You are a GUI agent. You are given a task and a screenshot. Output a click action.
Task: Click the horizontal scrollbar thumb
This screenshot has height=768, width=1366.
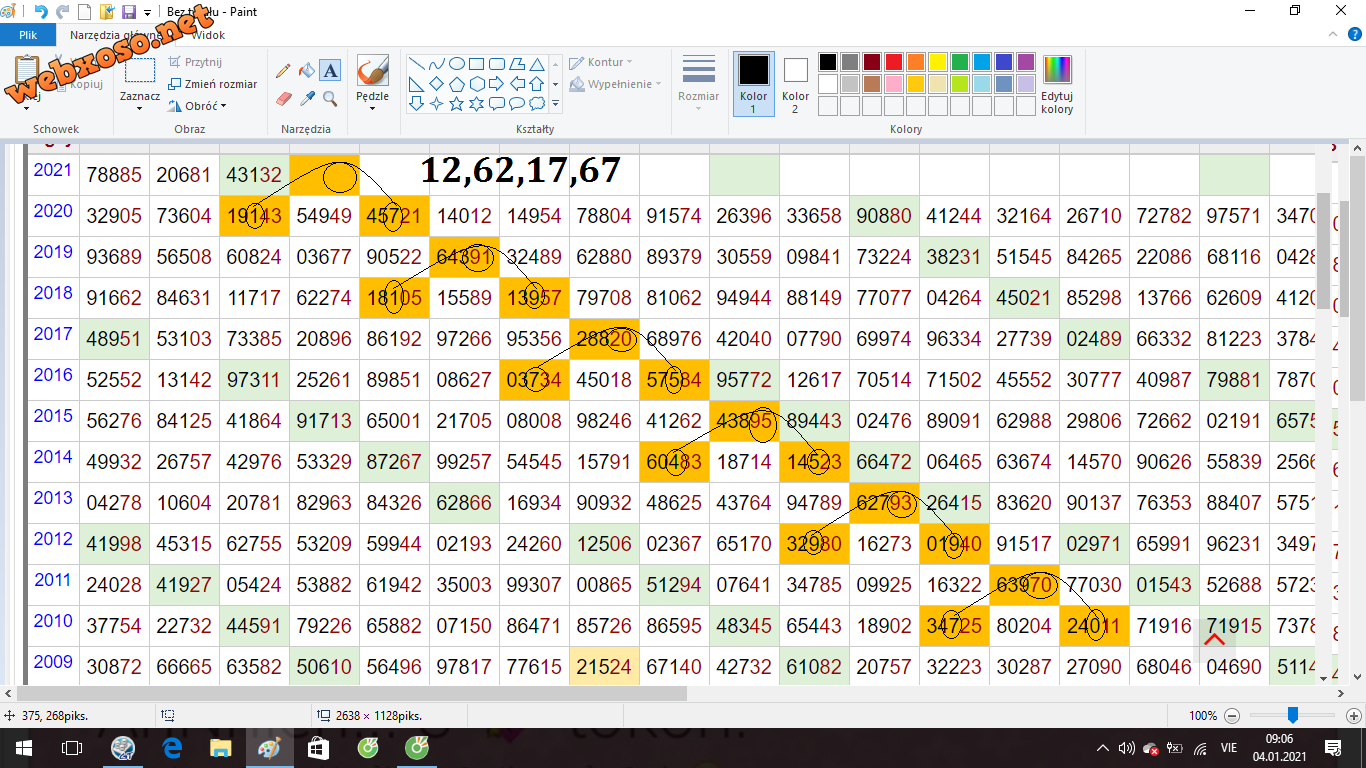pyautogui.click(x=351, y=693)
